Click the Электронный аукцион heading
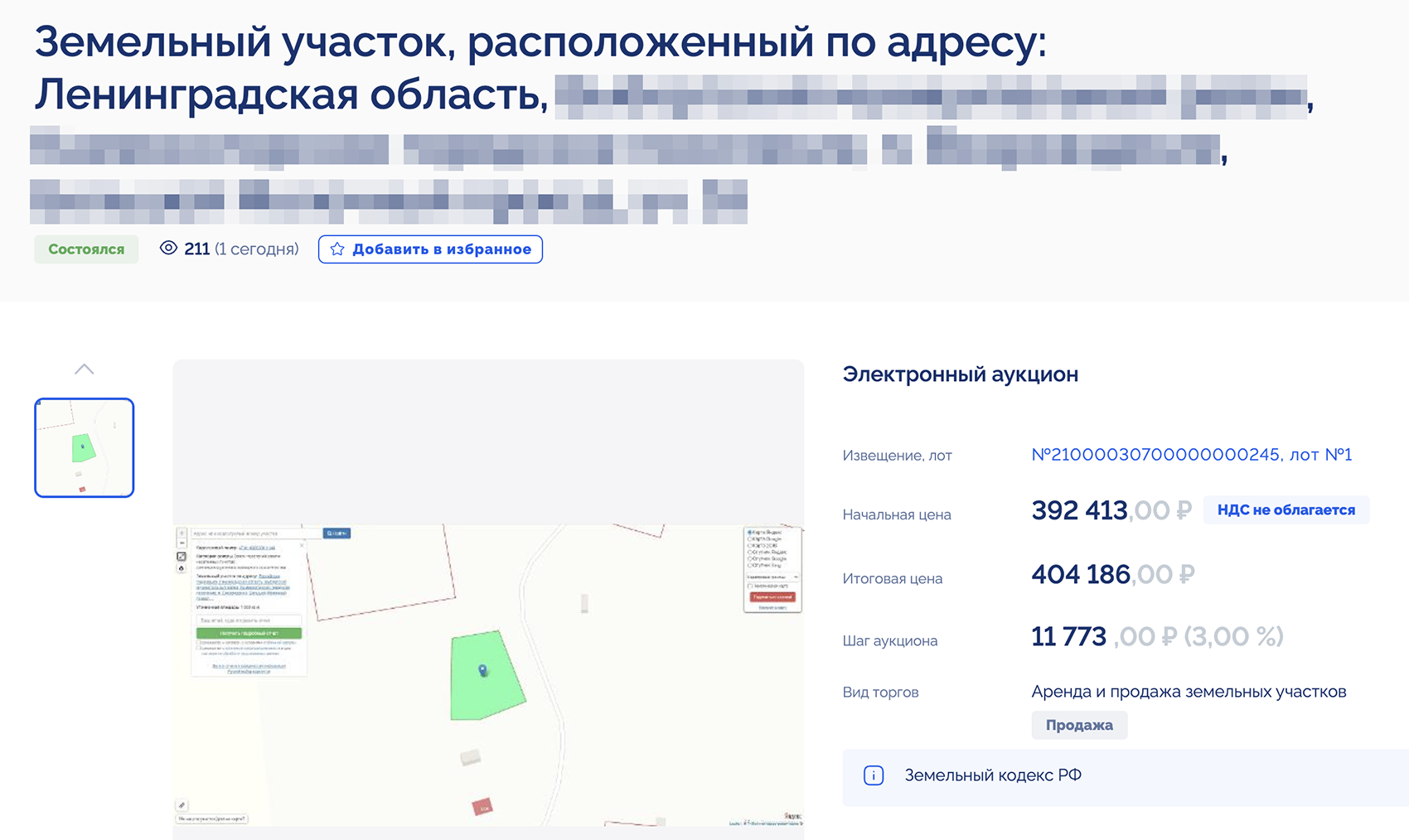 [960, 374]
